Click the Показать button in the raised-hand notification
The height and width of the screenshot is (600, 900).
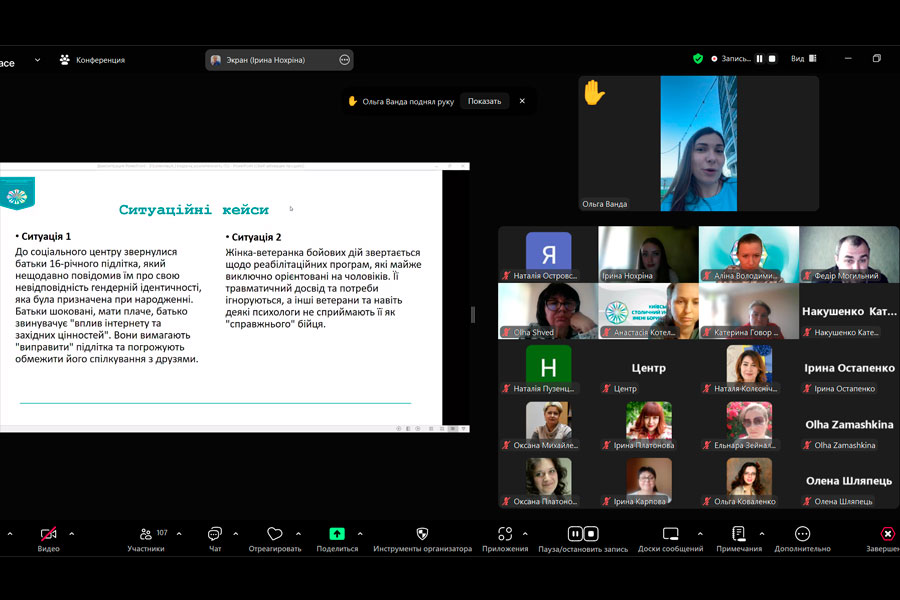coord(484,101)
